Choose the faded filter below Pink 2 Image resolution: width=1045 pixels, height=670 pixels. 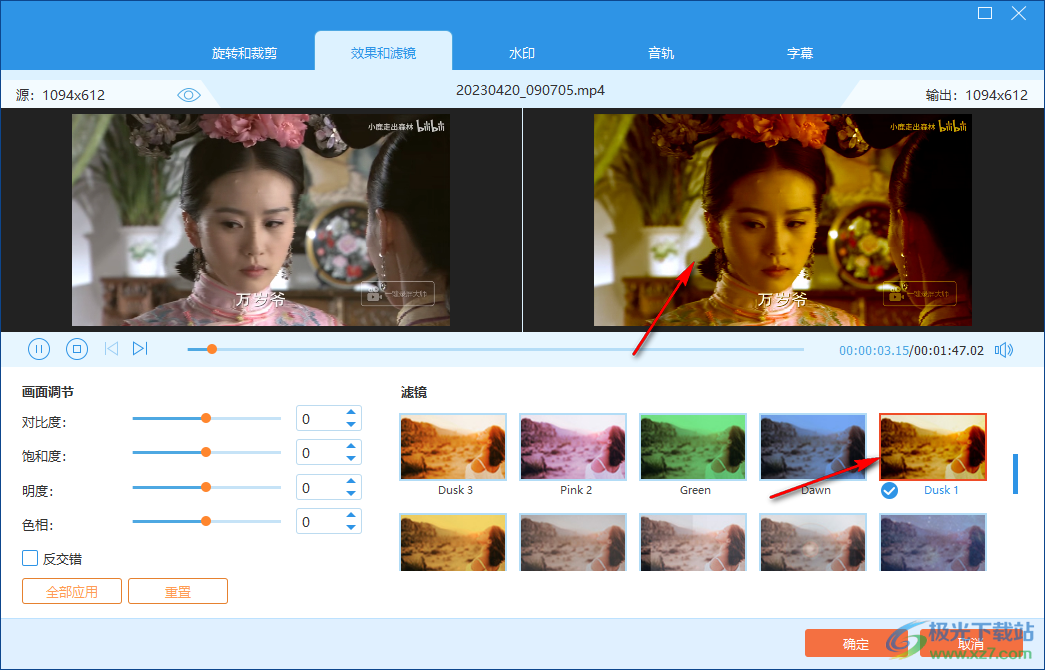coord(573,542)
